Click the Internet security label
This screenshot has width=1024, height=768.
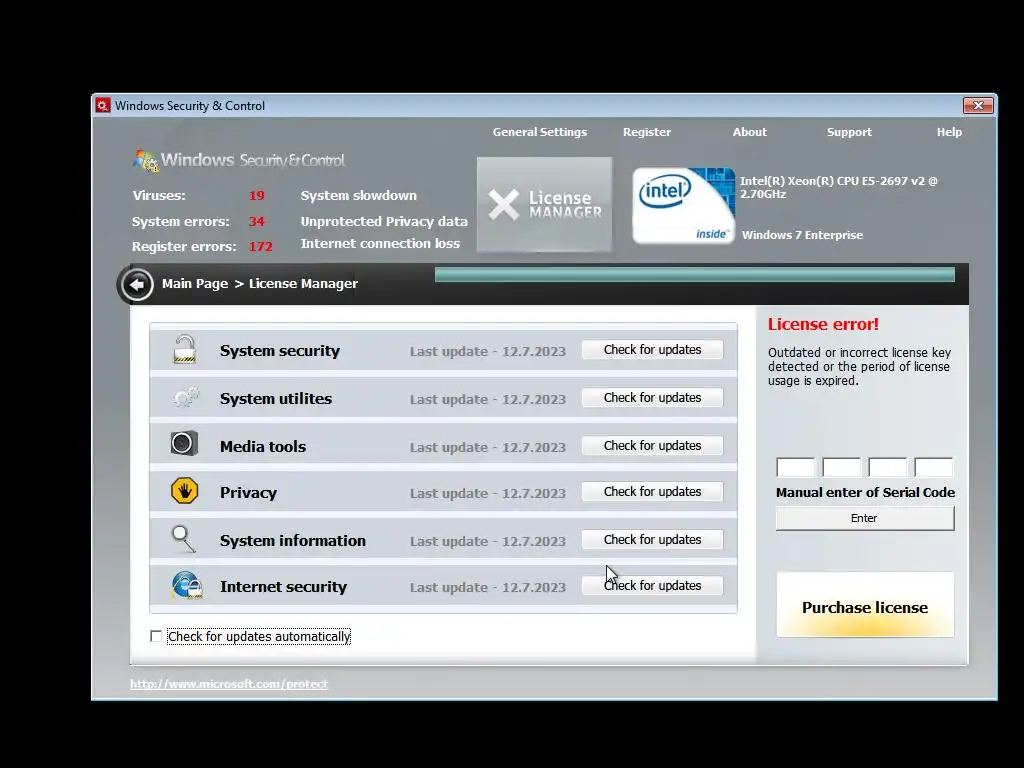pos(283,586)
